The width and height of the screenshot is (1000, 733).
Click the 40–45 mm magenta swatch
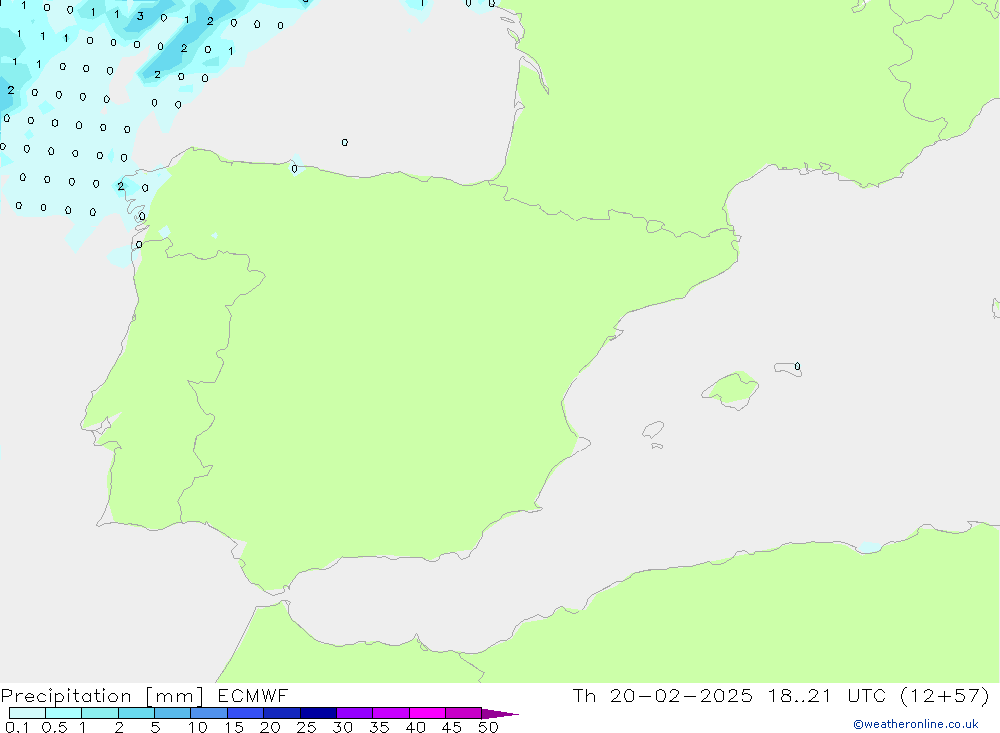[x=427, y=713]
